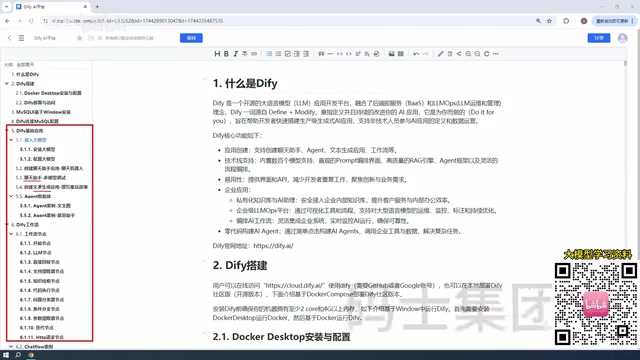
Task: Select outline entry 5.2
Action: [49, 168]
